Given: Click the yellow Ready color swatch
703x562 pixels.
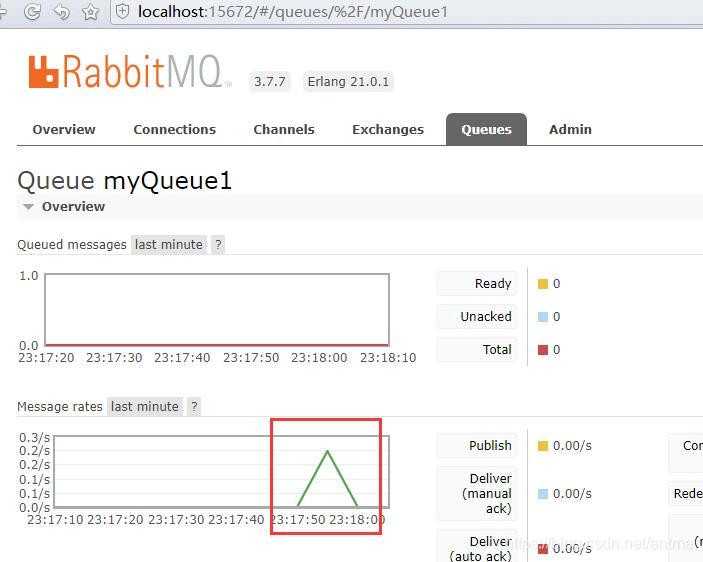Looking at the screenshot, I should pyautogui.click(x=543, y=284).
